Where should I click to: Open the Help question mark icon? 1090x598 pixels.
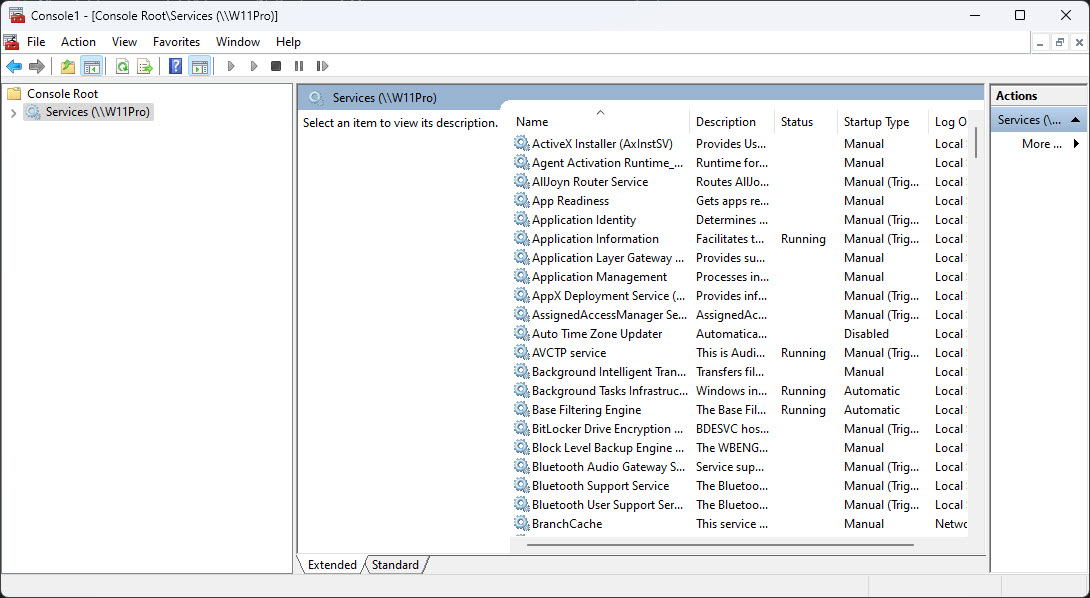[x=176, y=66]
